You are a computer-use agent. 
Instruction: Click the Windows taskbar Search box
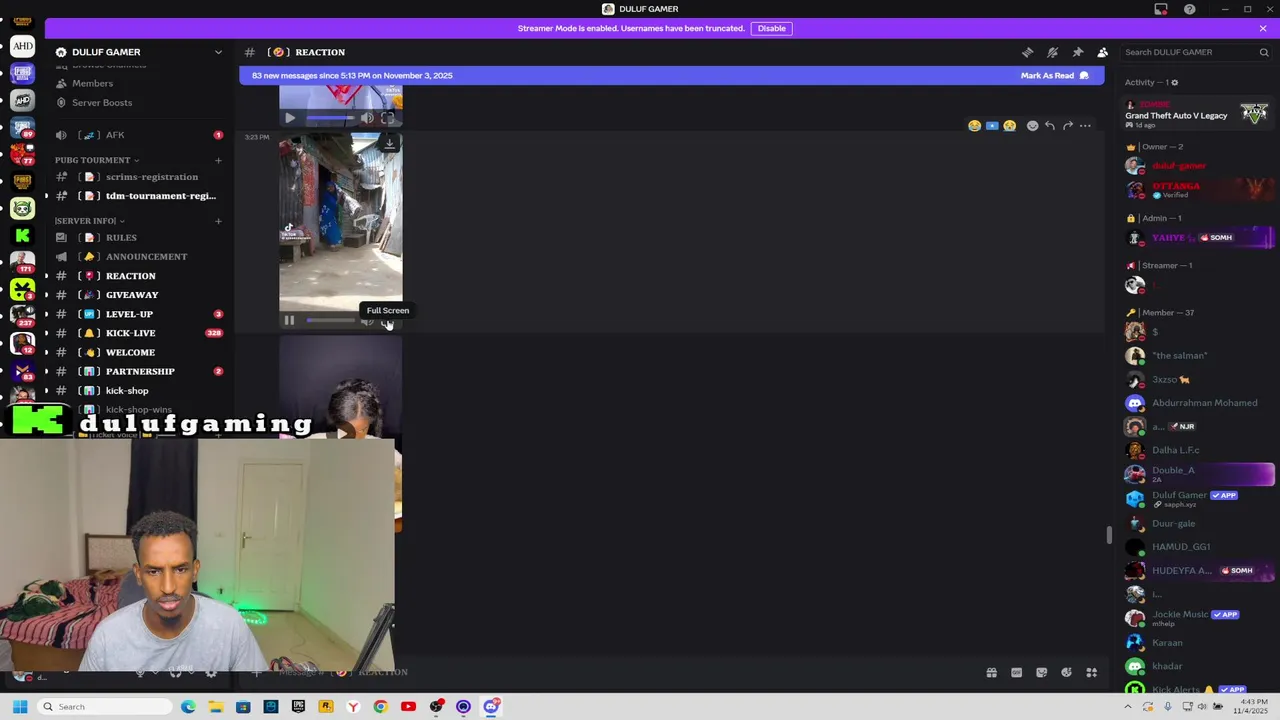pos(106,707)
